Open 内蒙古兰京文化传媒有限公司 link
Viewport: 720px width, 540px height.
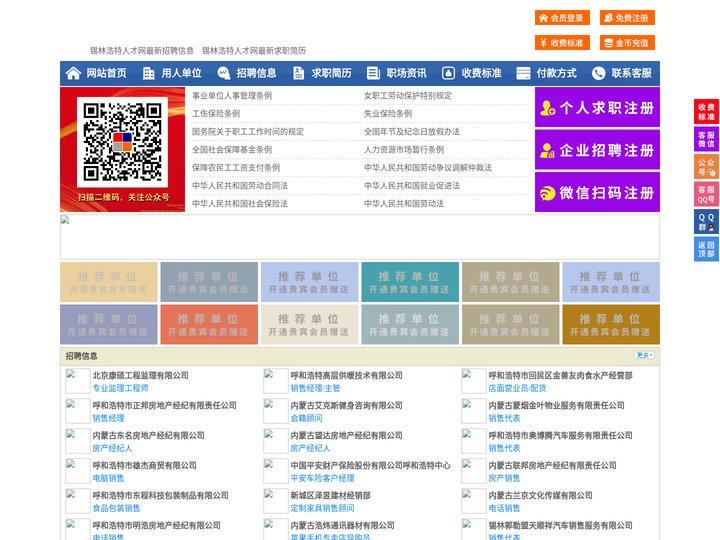coord(540,495)
